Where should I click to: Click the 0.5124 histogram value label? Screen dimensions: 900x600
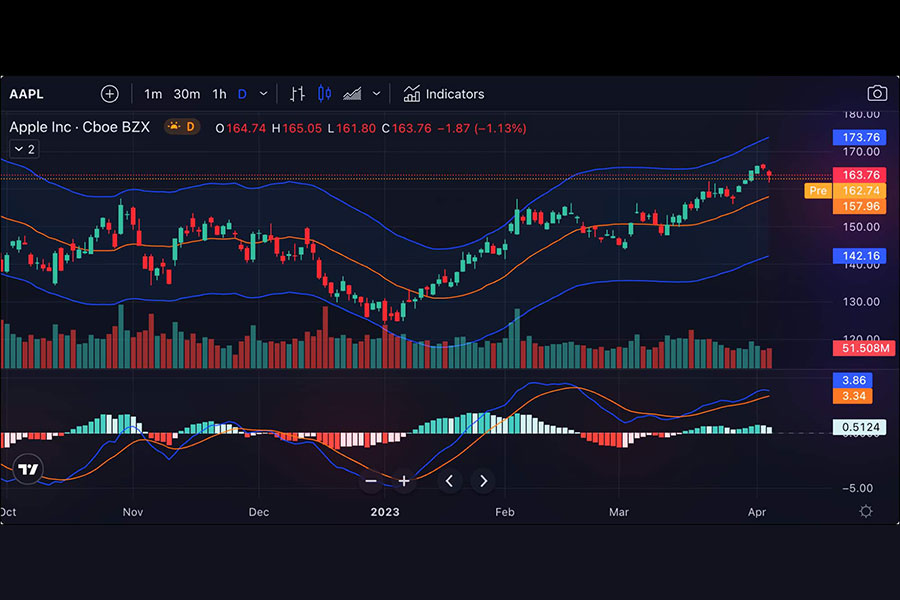click(860, 427)
